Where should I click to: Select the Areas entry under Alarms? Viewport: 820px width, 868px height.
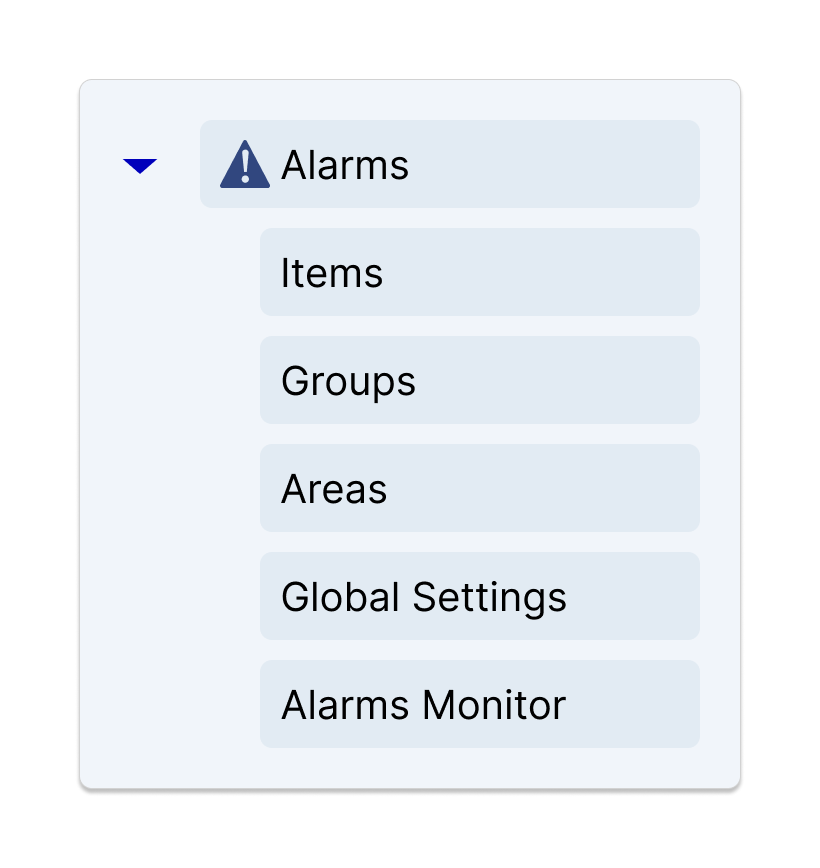coord(480,488)
